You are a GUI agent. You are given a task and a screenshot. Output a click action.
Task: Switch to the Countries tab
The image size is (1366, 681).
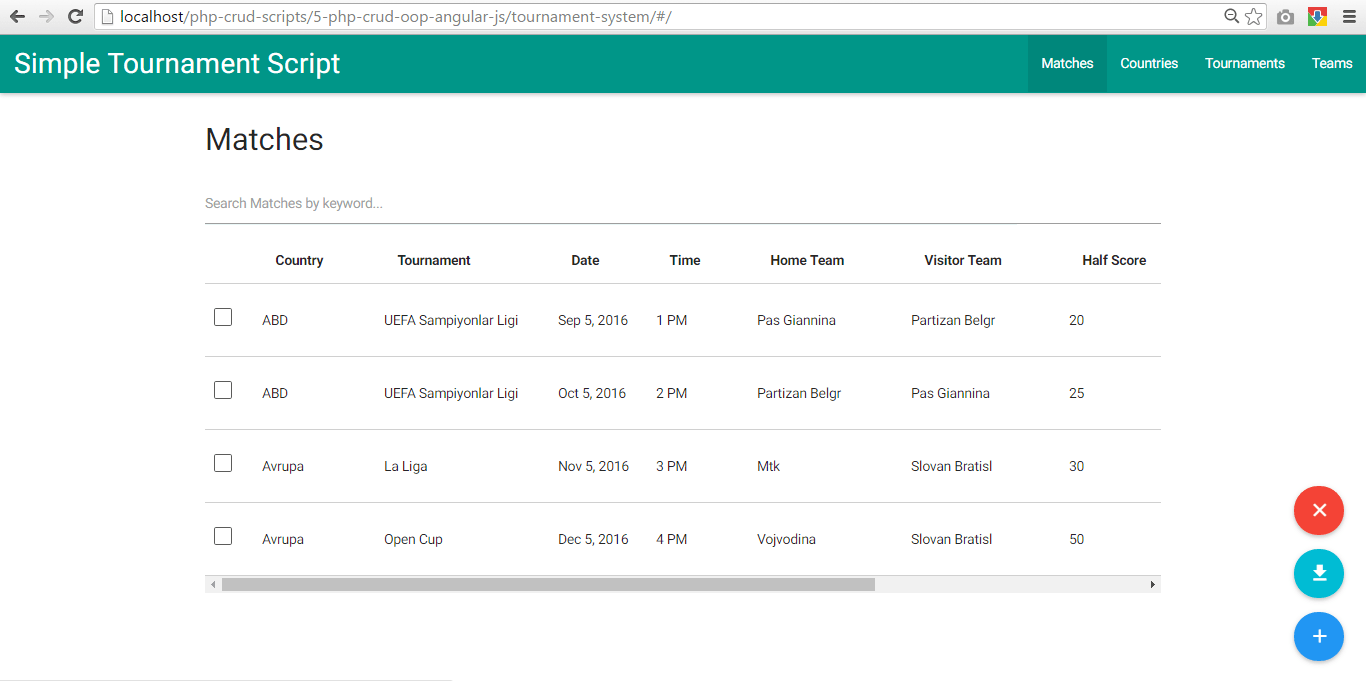coord(1149,63)
